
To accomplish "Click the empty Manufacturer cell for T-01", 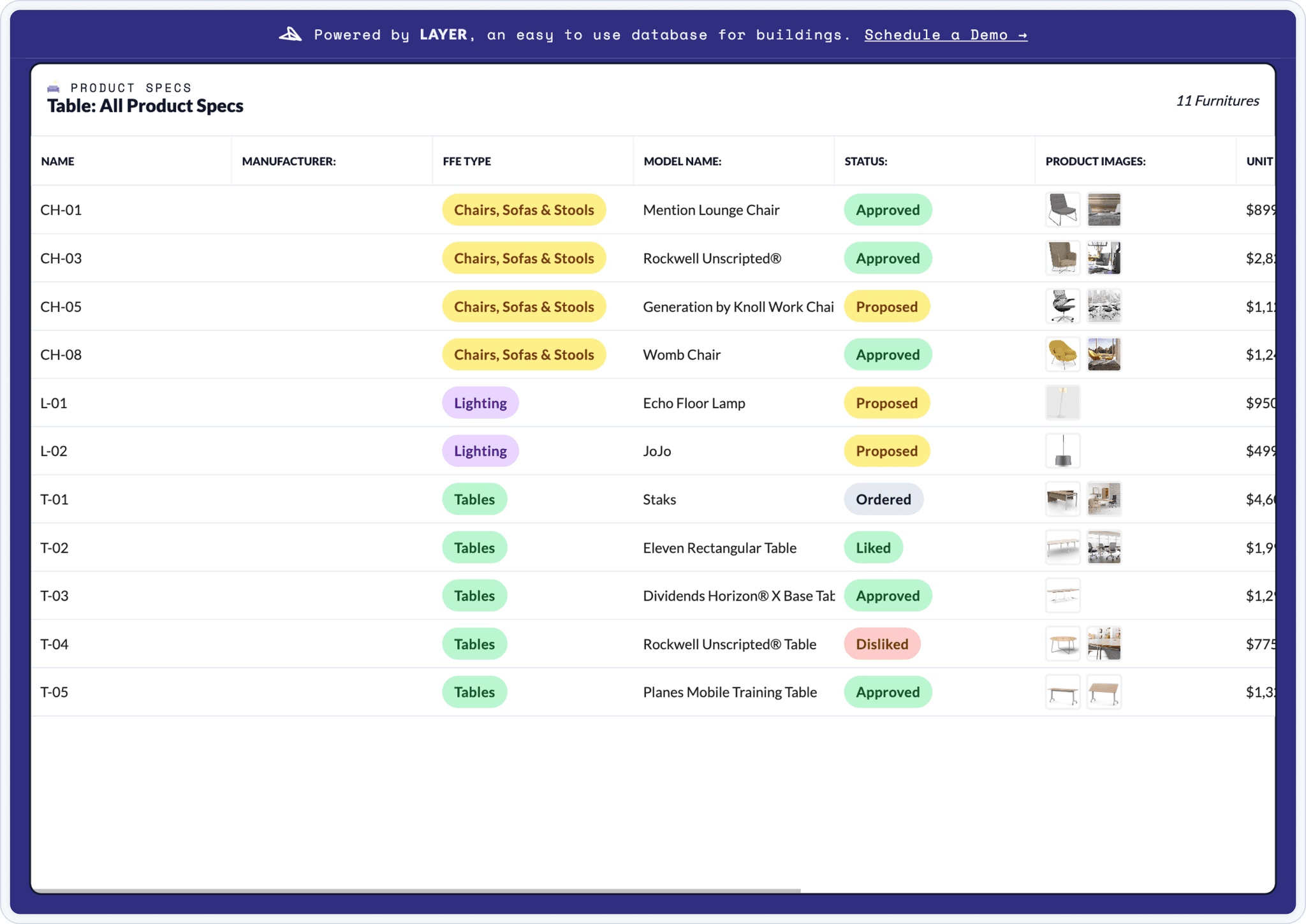I will click(x=332, y=499).
